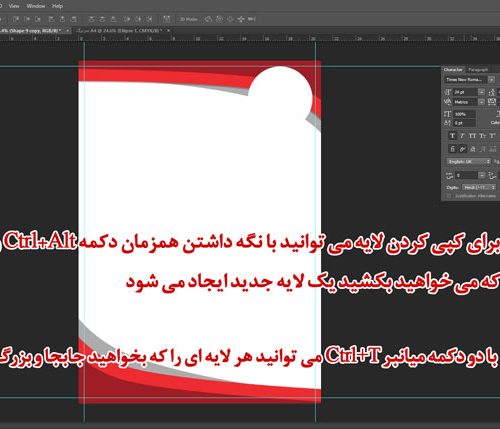Click the distribute top edges icon

coord(91,19)
